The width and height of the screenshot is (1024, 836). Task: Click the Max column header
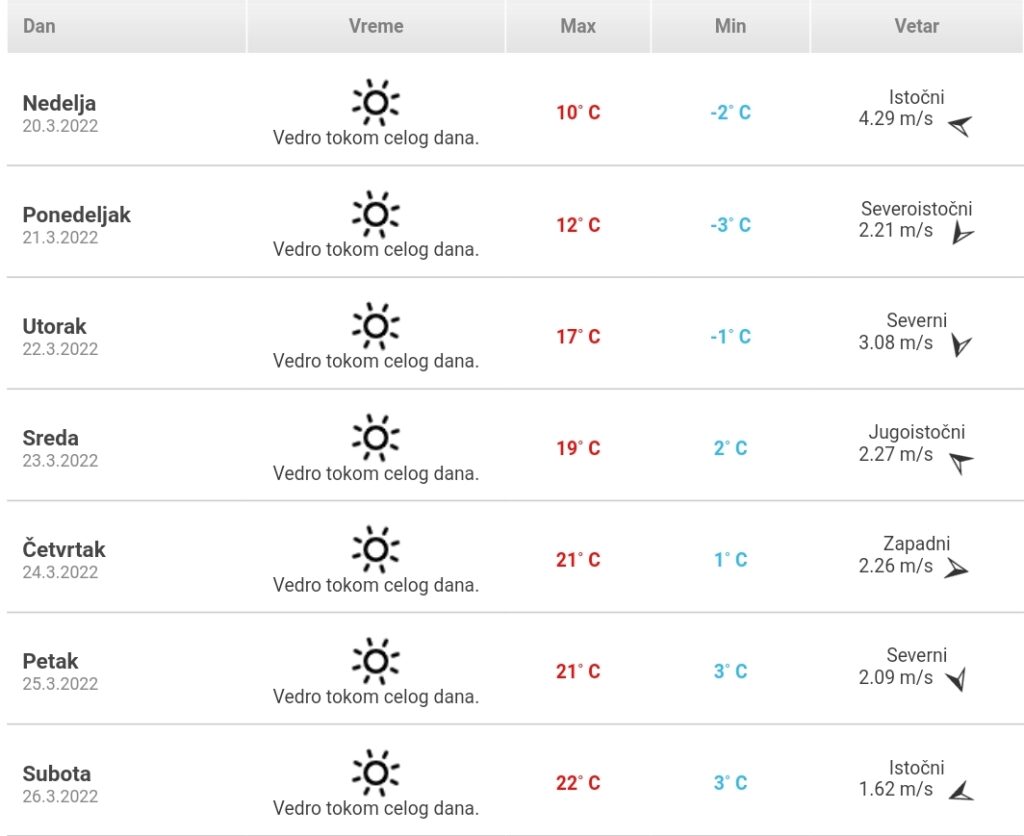click(x=578, y=26)
